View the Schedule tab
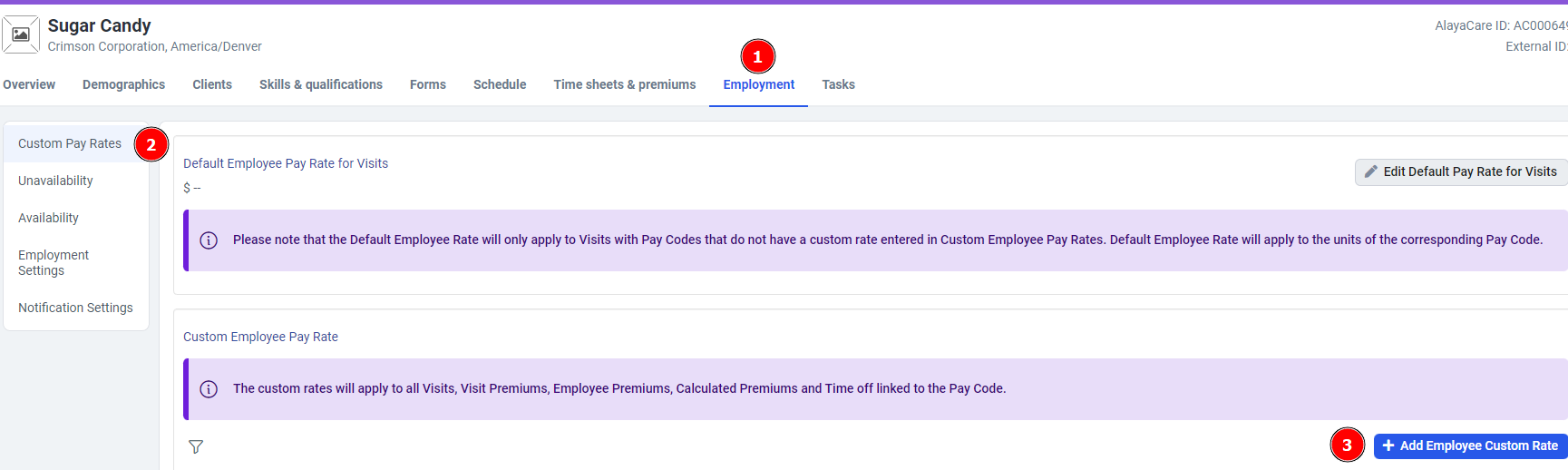 point(500,84)
